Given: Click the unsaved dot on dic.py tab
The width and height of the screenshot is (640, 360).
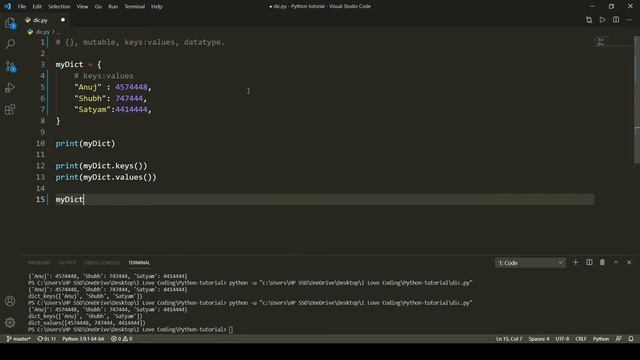Looking at the screenshot, I should [x=63, y=20].
